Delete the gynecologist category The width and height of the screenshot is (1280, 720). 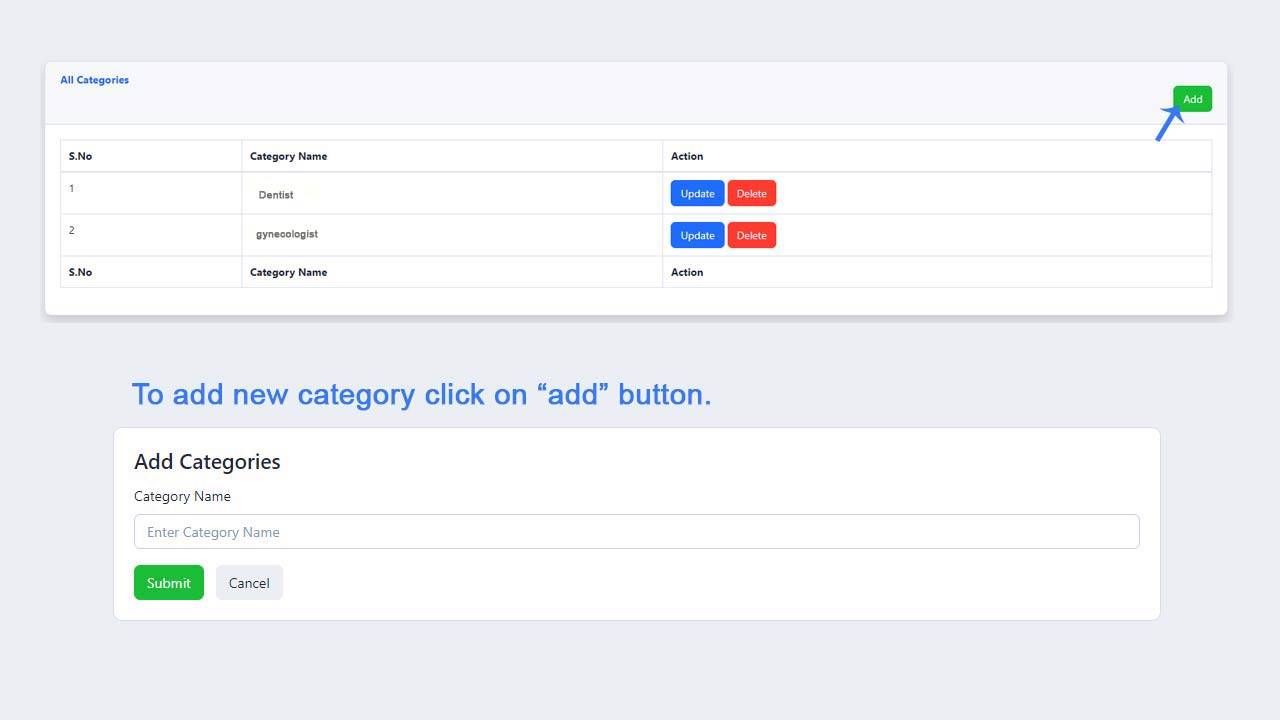(751, 236)
